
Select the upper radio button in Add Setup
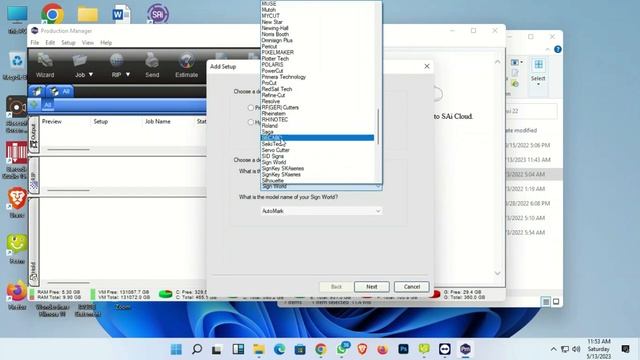(251, 108)
